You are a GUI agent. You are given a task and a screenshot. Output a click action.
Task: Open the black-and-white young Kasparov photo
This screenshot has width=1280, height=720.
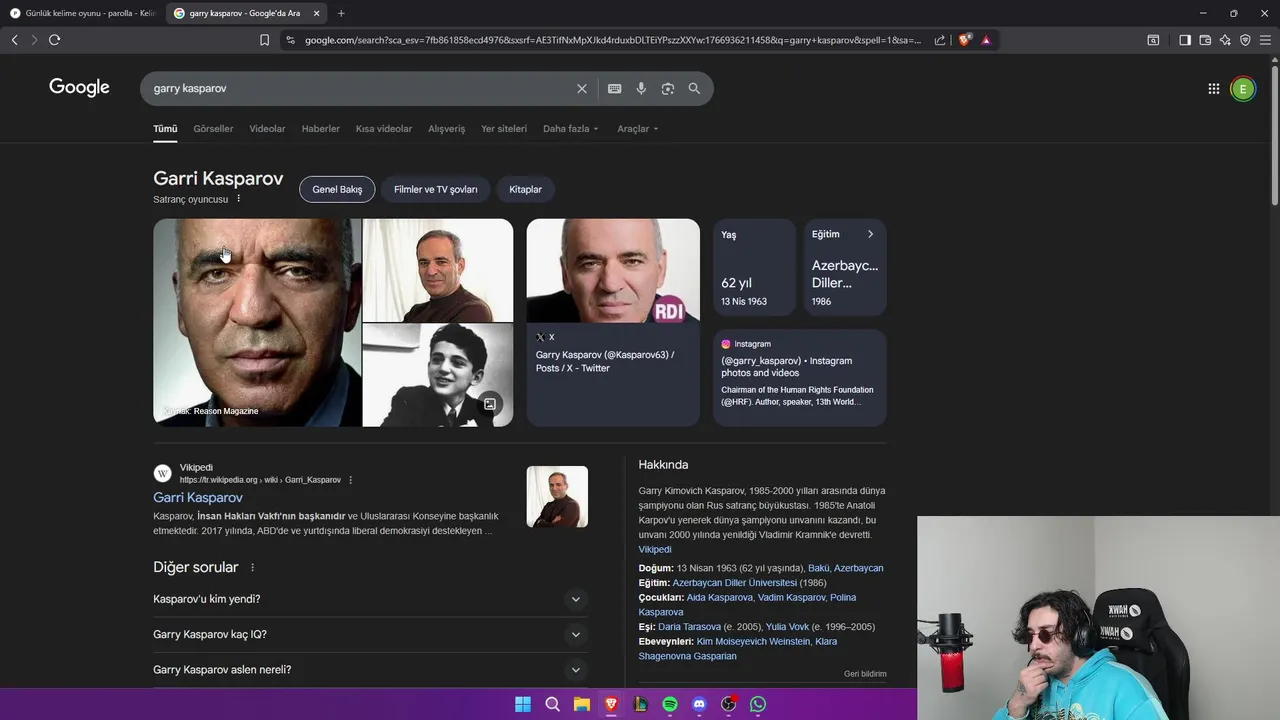click(x=438, y=375)
